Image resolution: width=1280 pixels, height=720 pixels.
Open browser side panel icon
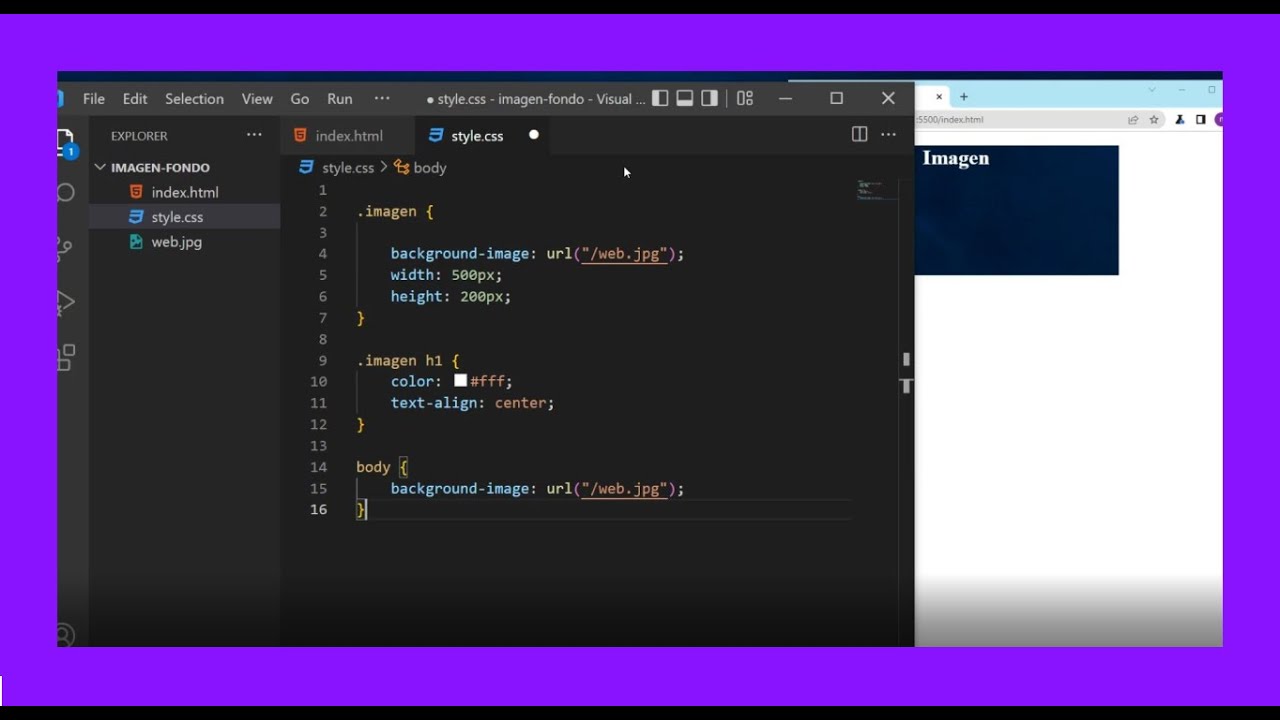1201,119
